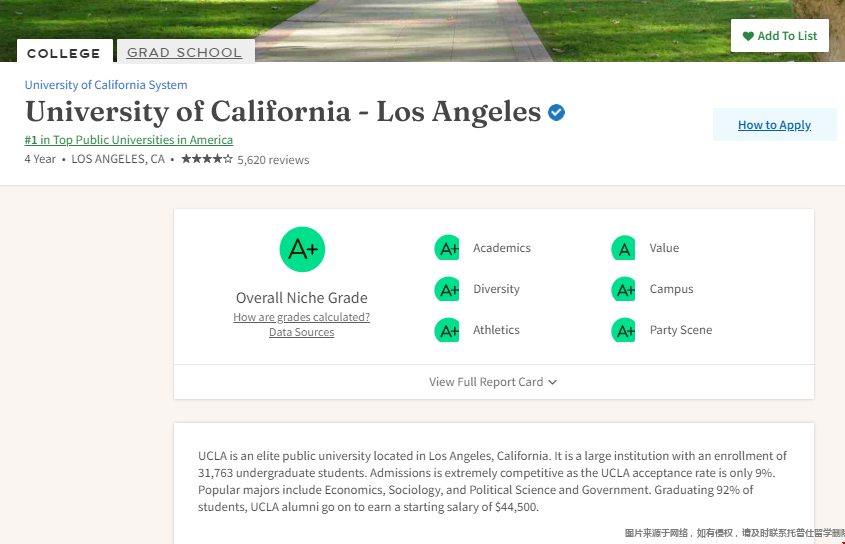Open University of California System link
The width and height of the screenshot is (845, 544).
[x=106, y=85]
